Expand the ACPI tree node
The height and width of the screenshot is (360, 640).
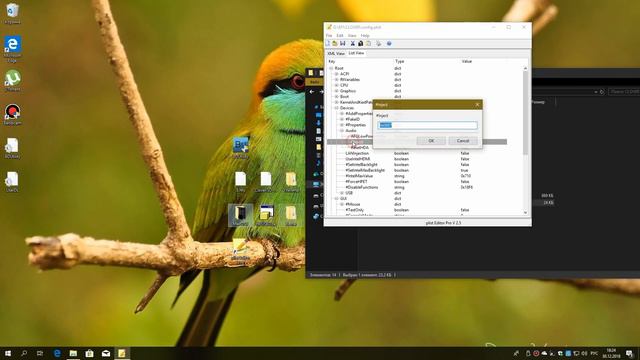pos(337,74)
